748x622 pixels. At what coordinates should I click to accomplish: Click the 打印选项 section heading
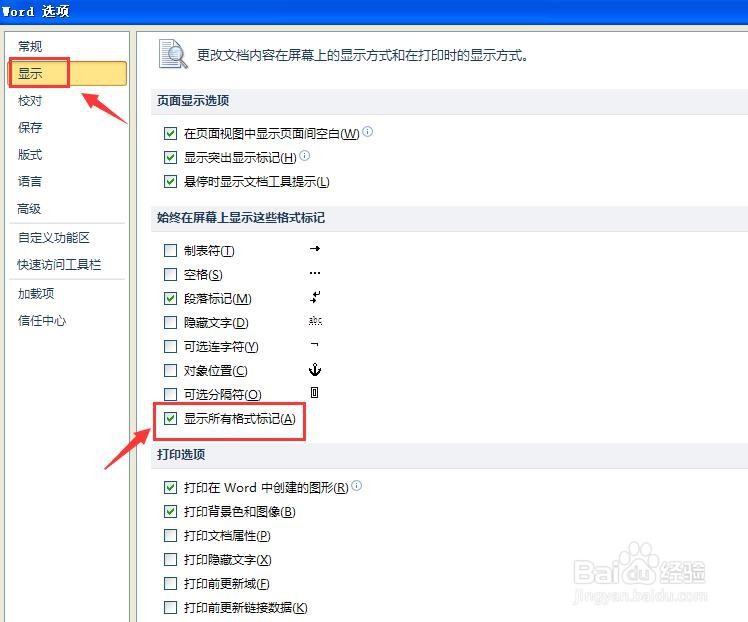181,455
